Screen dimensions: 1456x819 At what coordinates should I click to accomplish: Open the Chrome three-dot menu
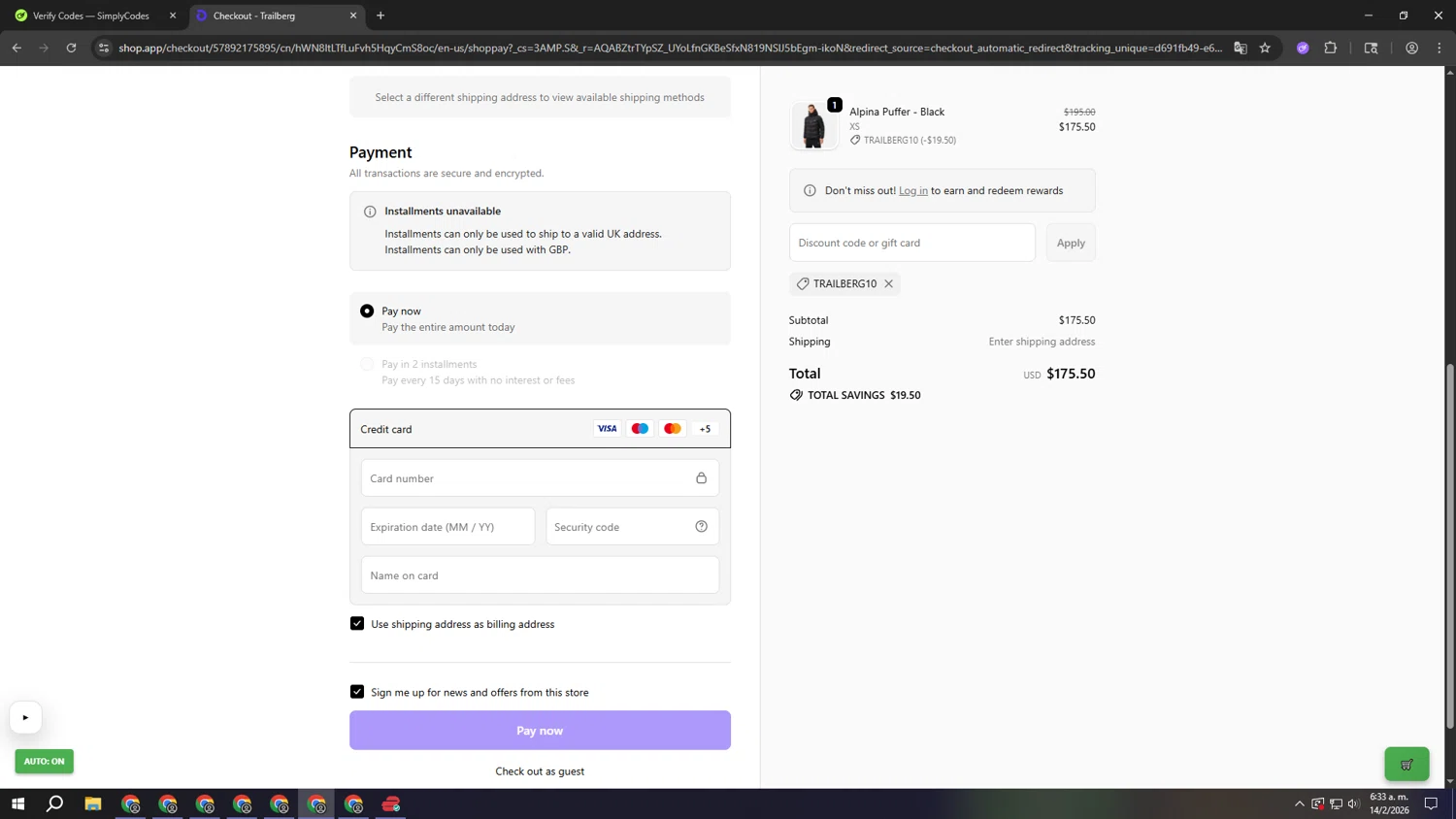click(1439, 48)
